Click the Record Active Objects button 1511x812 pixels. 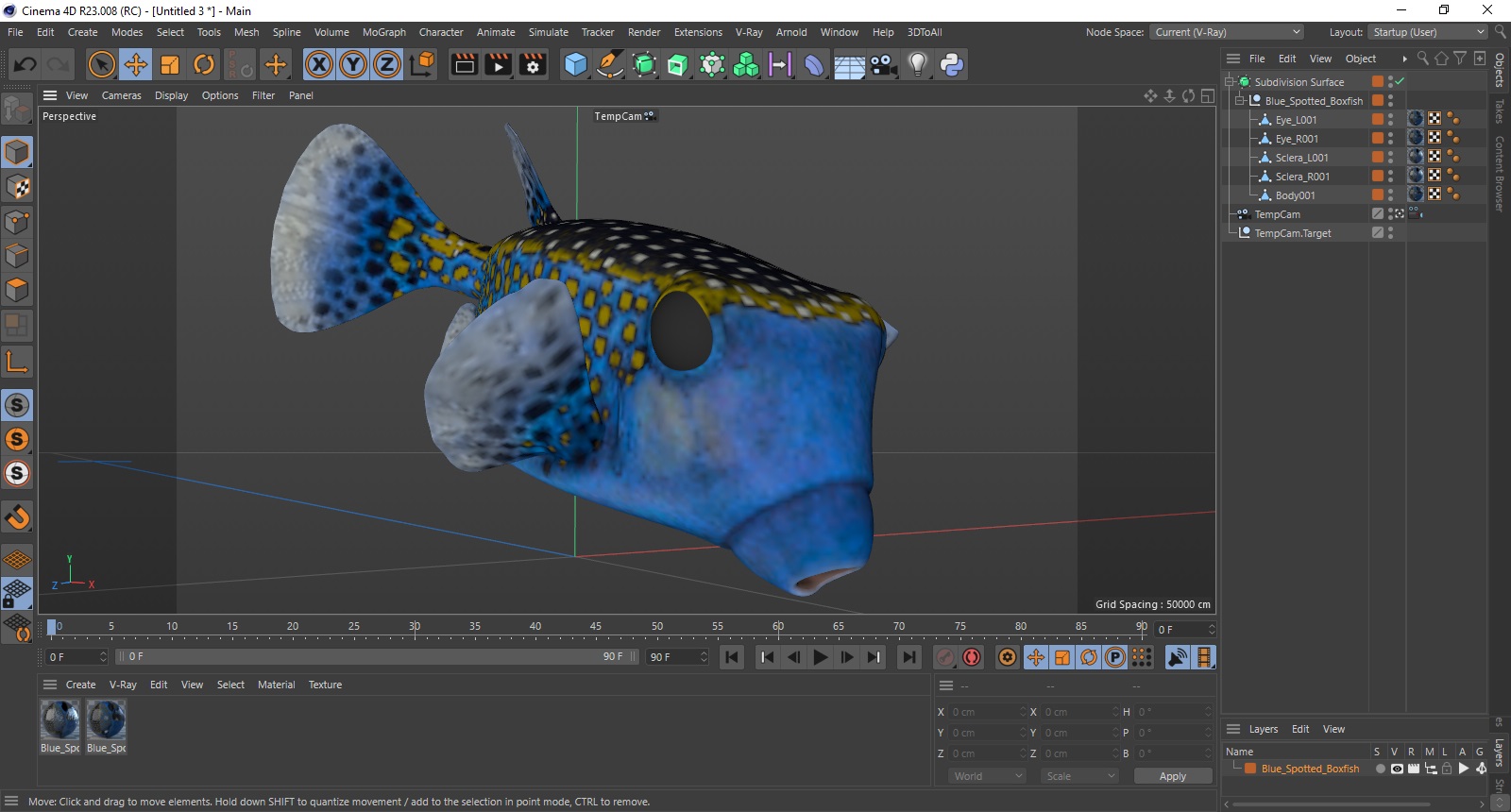point(945,657)
